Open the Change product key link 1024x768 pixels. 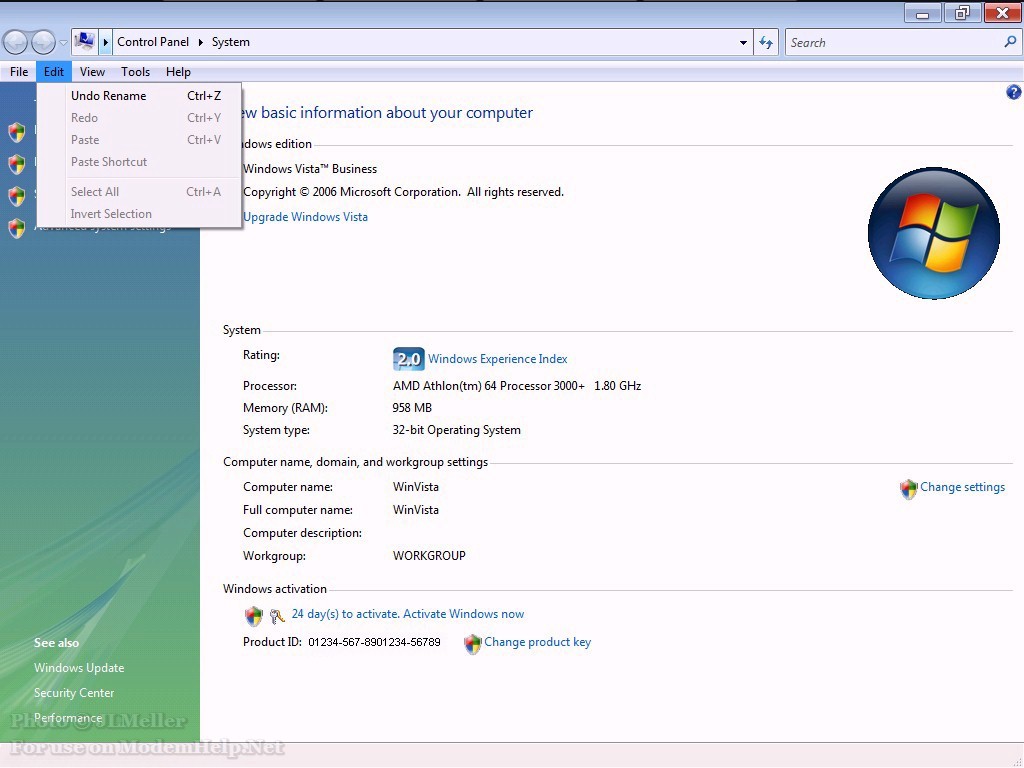click(537, 642)
